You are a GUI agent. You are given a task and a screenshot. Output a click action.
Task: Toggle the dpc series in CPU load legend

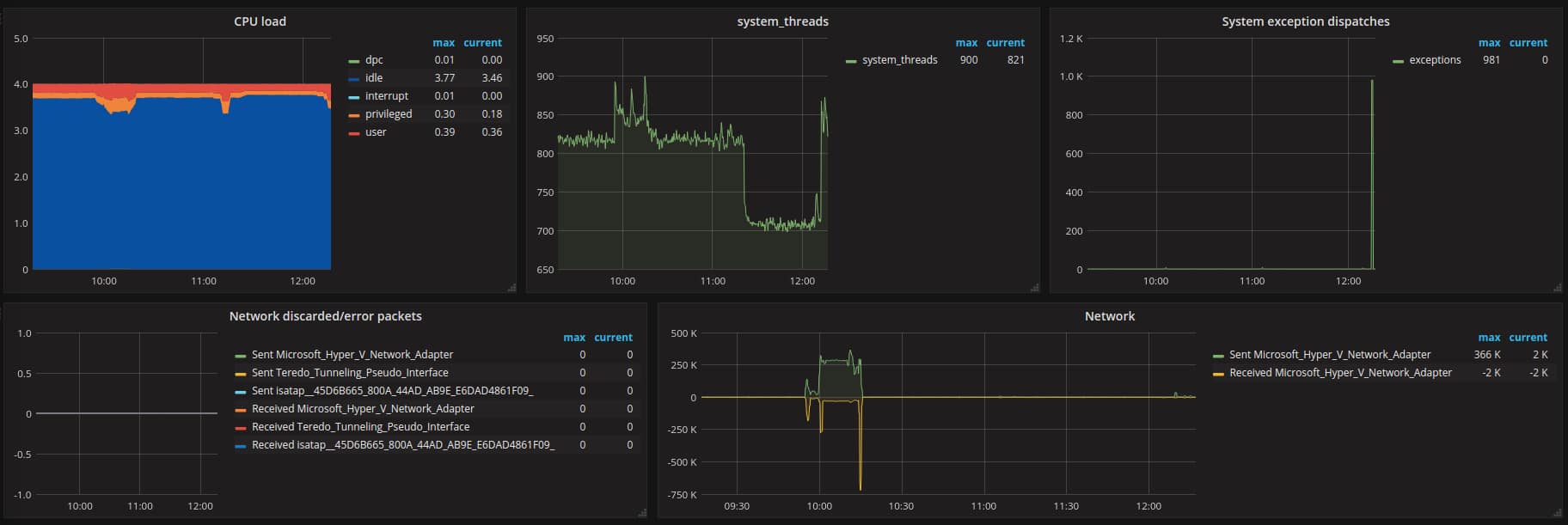point(374,60)
